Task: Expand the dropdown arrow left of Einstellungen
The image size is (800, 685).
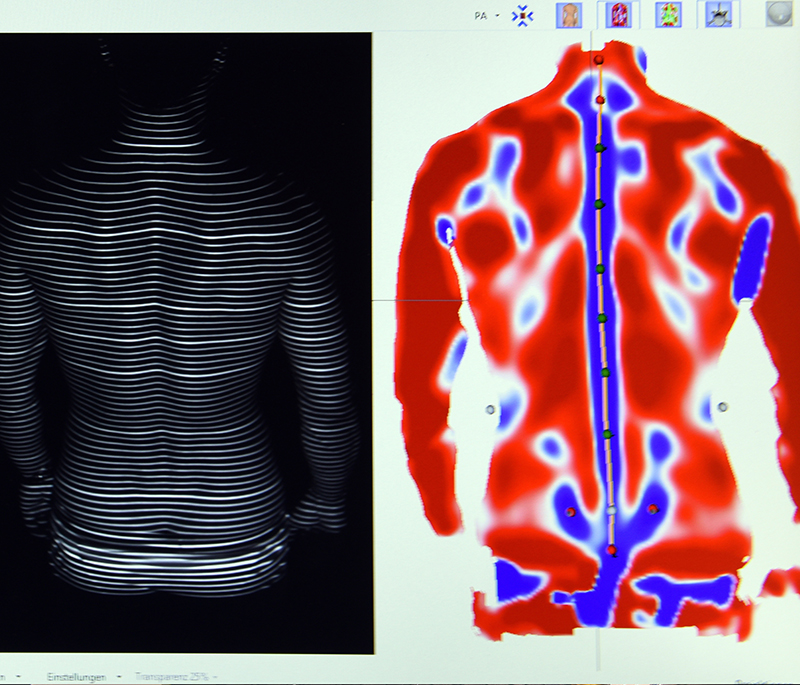Action: click(x=19, y=677)
